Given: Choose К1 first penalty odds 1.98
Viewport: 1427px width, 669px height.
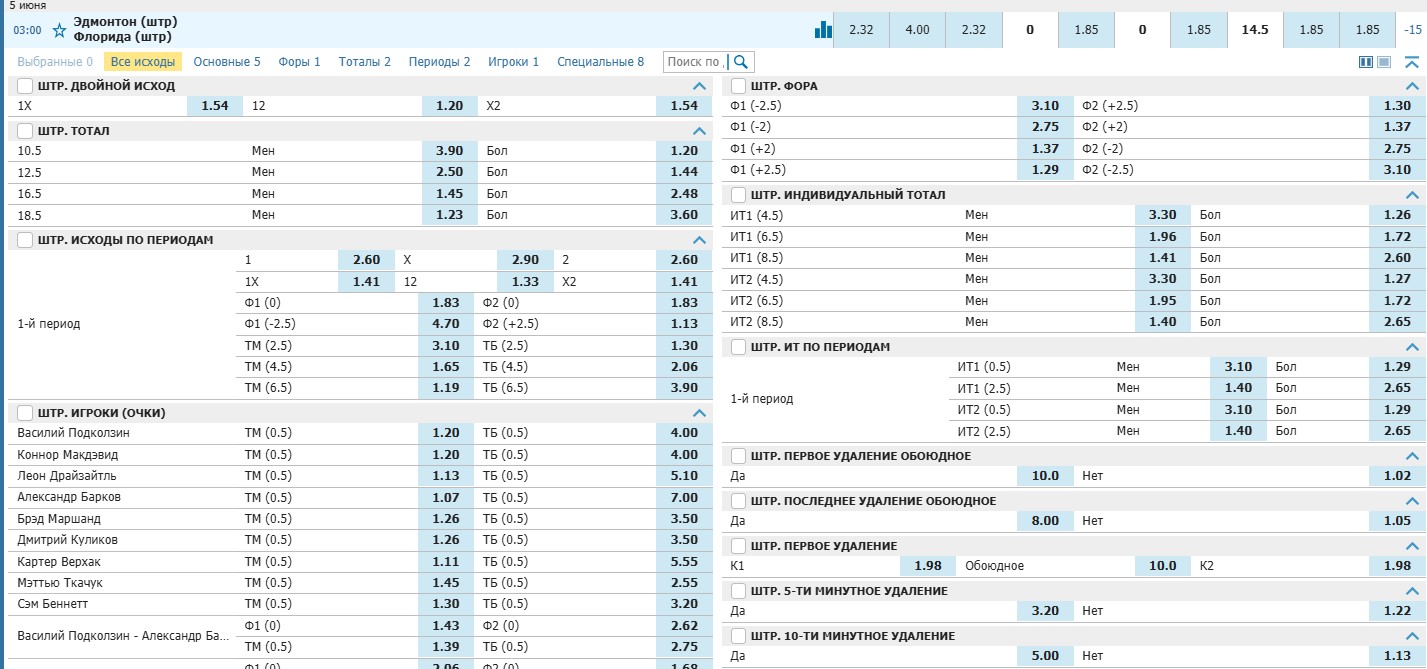Looking at the screenshot, I should [x=928, y=566].
